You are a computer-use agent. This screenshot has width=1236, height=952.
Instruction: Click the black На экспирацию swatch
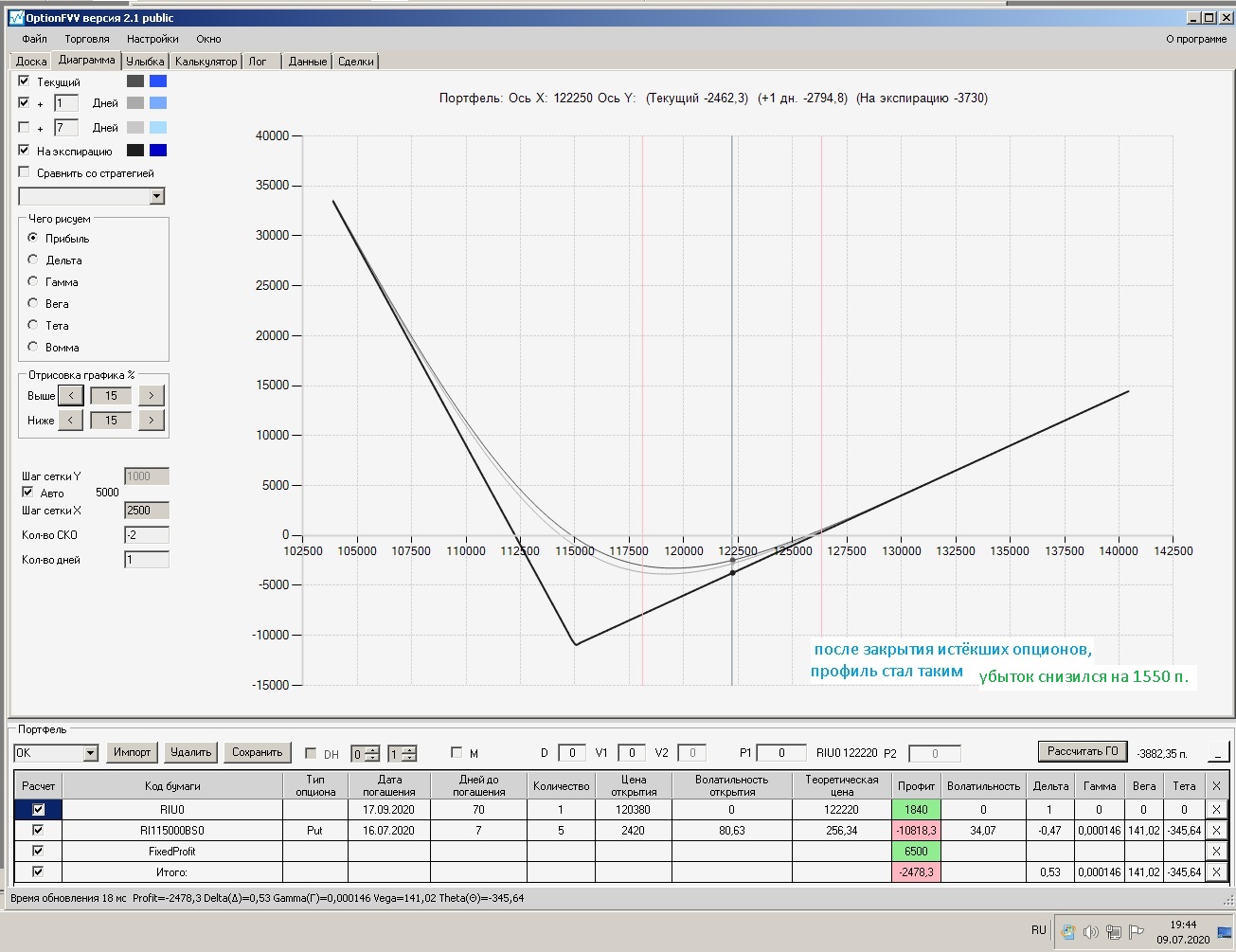coord(135,151)
